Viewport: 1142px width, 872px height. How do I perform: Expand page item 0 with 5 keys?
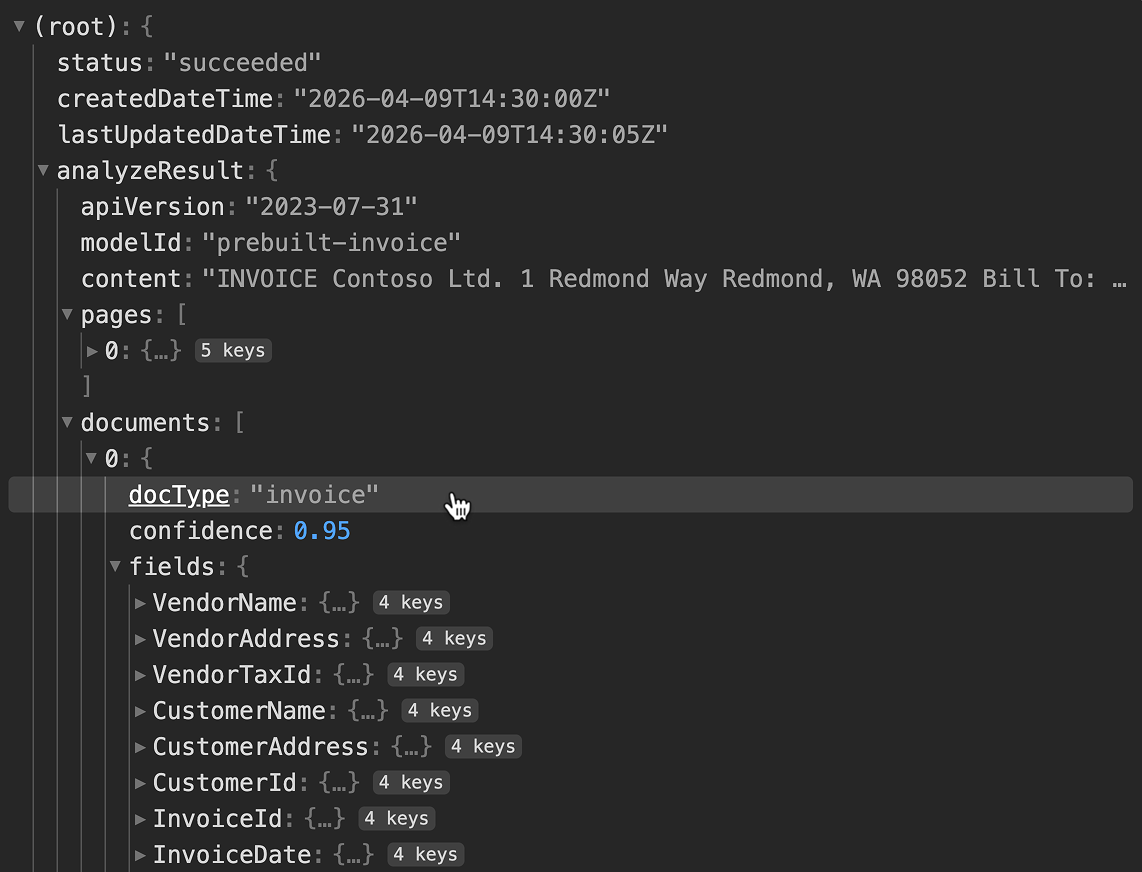click(92, 351)
